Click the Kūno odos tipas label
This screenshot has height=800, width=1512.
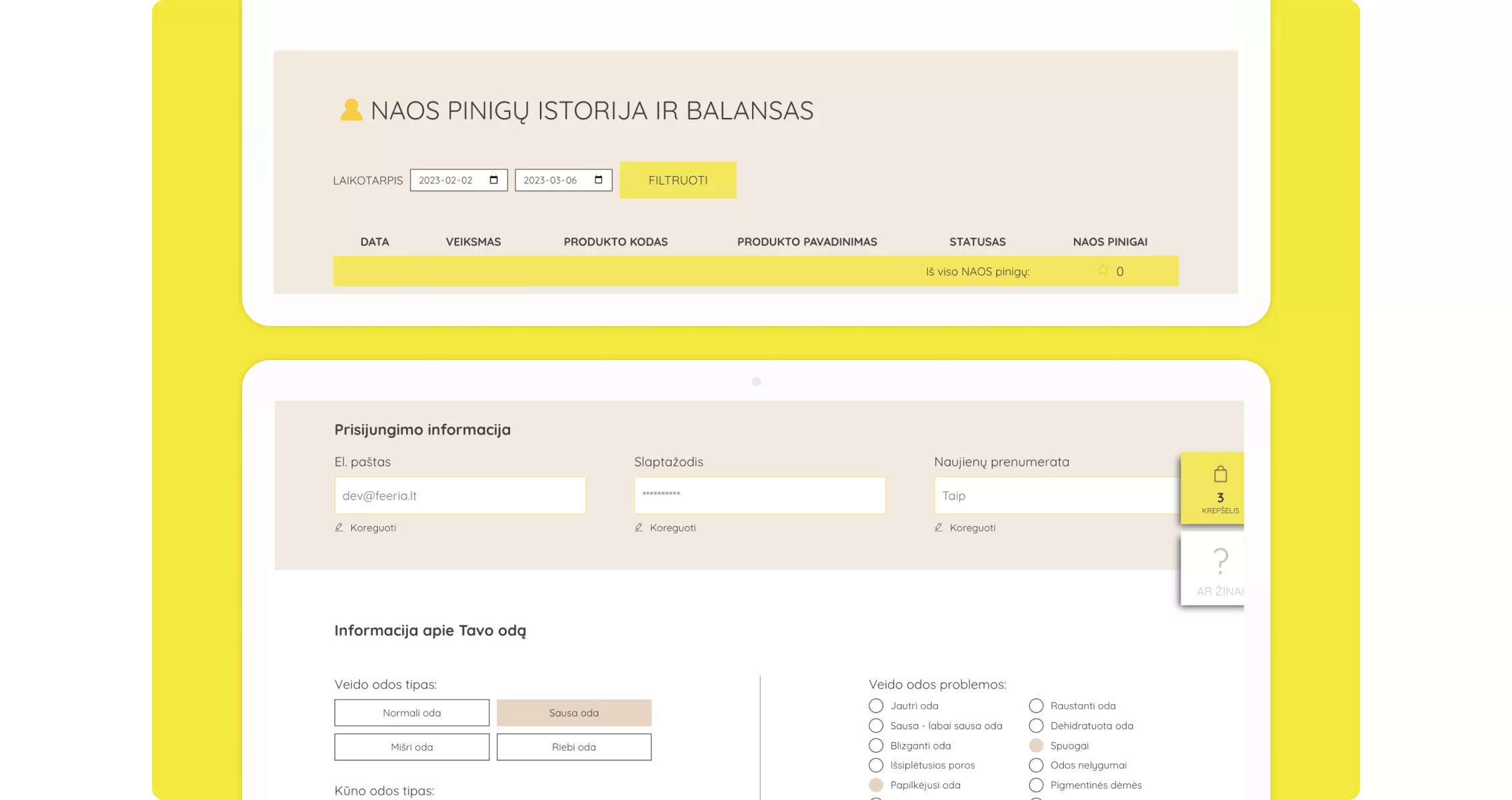pos(384,791)
